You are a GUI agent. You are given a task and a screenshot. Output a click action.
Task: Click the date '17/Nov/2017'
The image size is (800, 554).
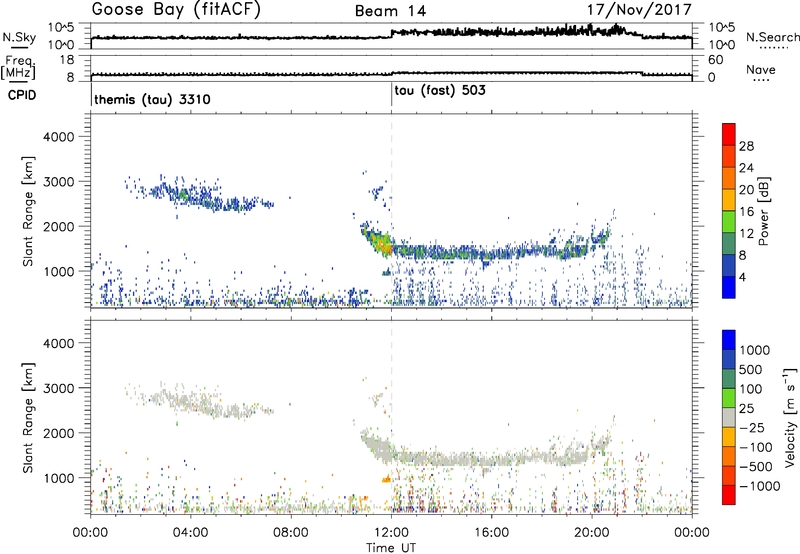click(639, 10)
